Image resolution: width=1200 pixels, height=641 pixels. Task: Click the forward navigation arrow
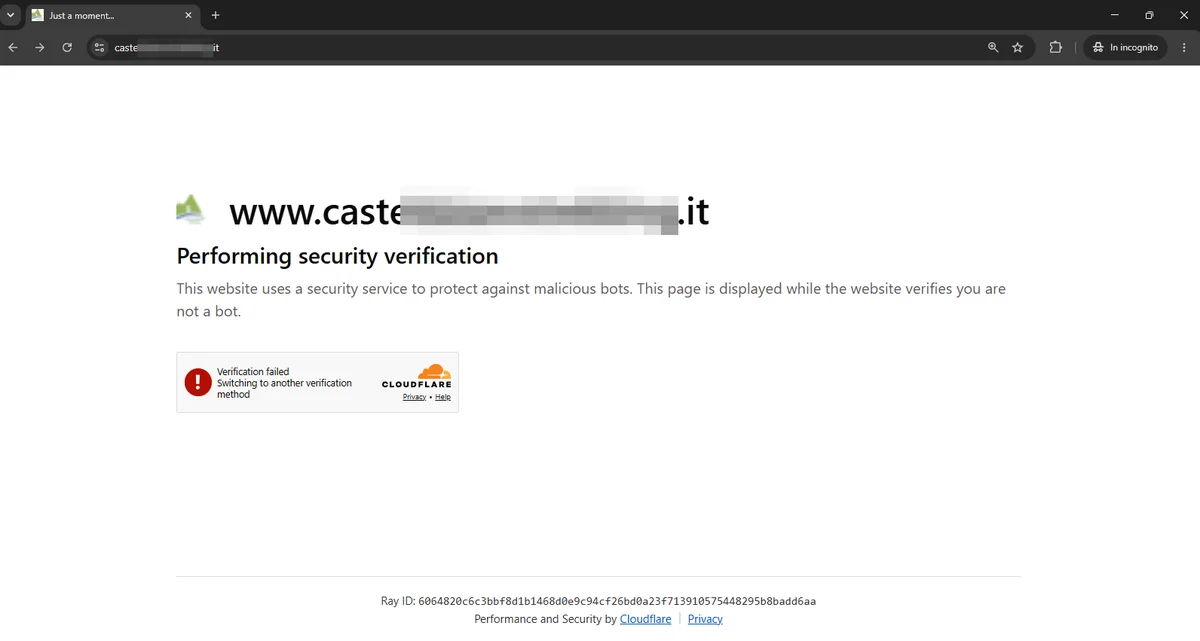(40, 47)
